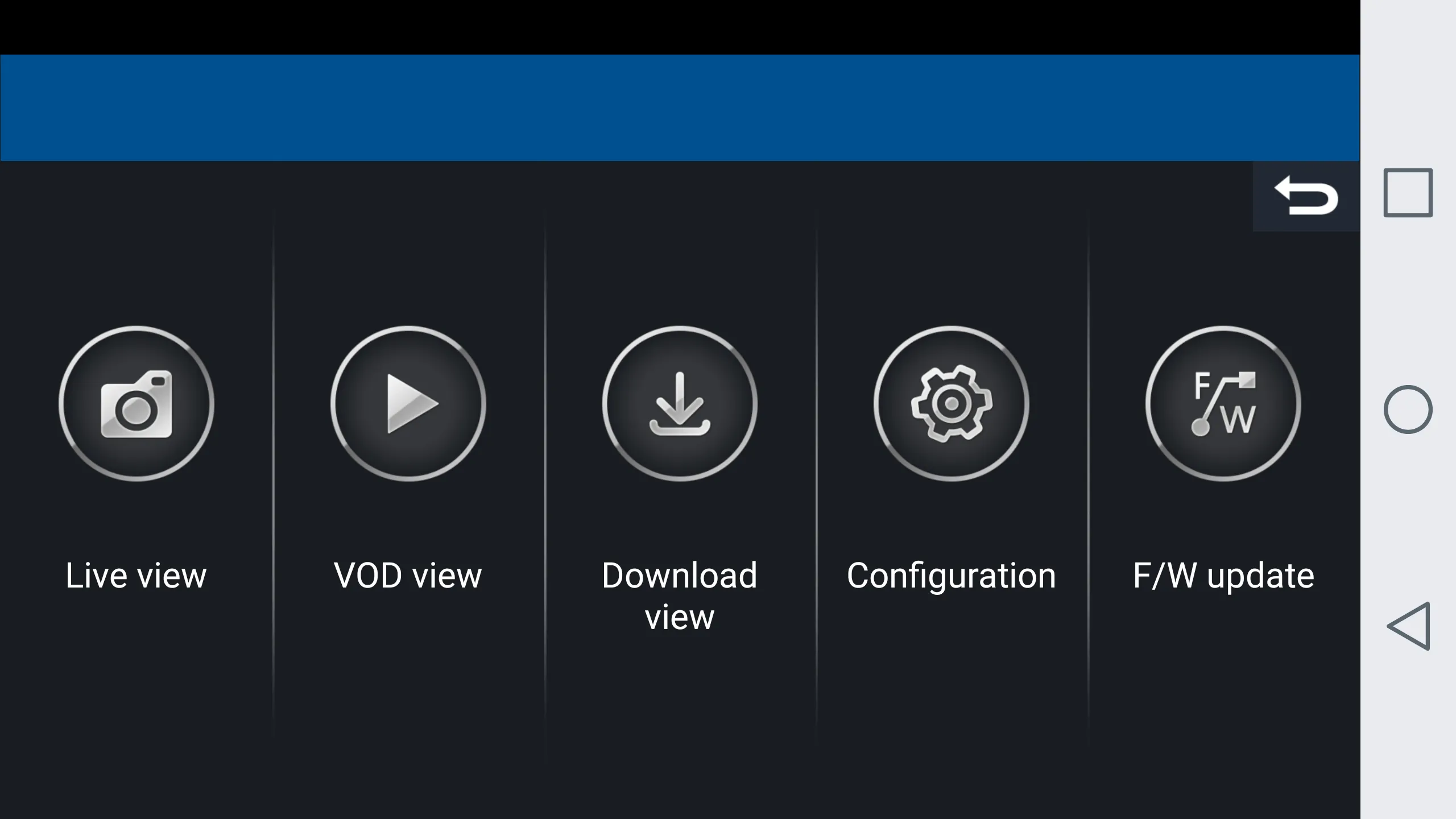Screen dimensions: 1456x819
Task: Open Download view for files
Action: pos(679,404)
